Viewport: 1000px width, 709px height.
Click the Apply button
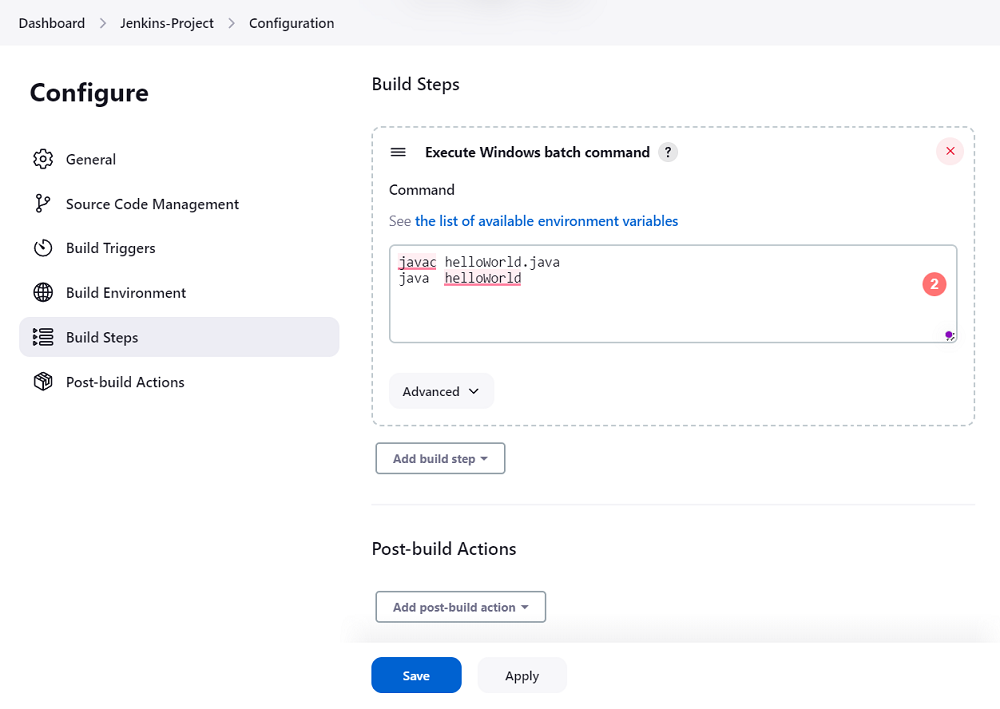(522, 675)
